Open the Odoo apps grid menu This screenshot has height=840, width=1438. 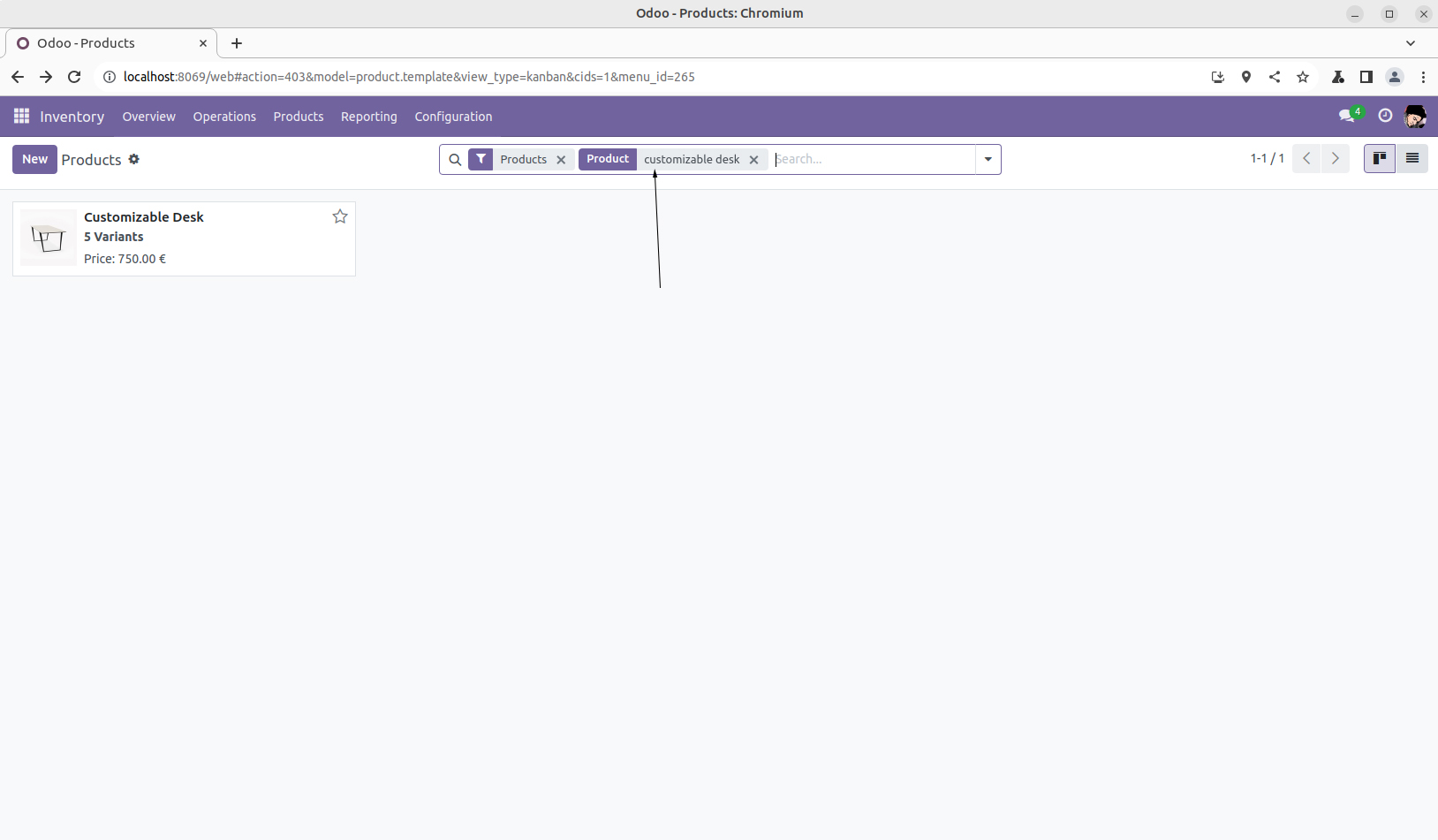pos(21,117)
